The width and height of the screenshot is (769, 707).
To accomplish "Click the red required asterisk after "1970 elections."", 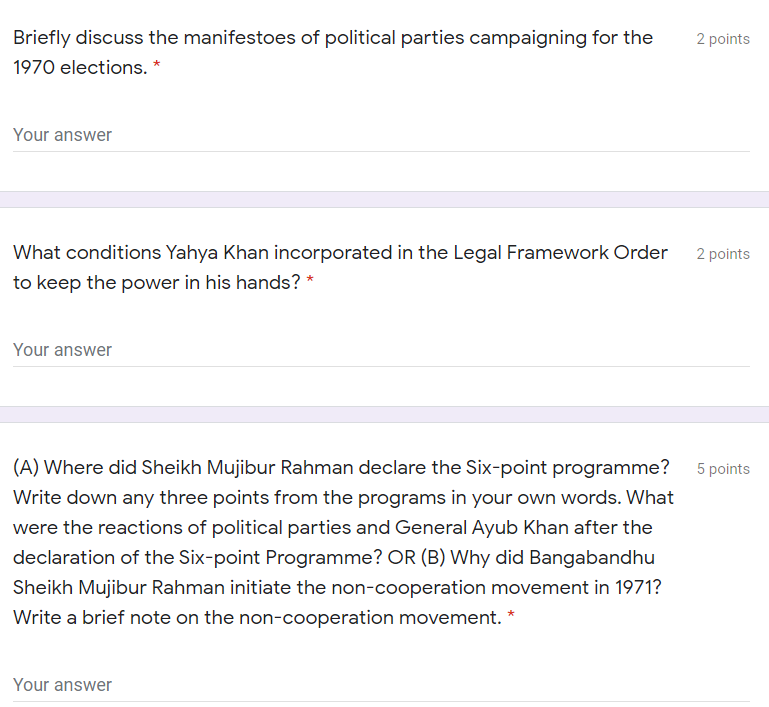I will (x=156, y=65).
